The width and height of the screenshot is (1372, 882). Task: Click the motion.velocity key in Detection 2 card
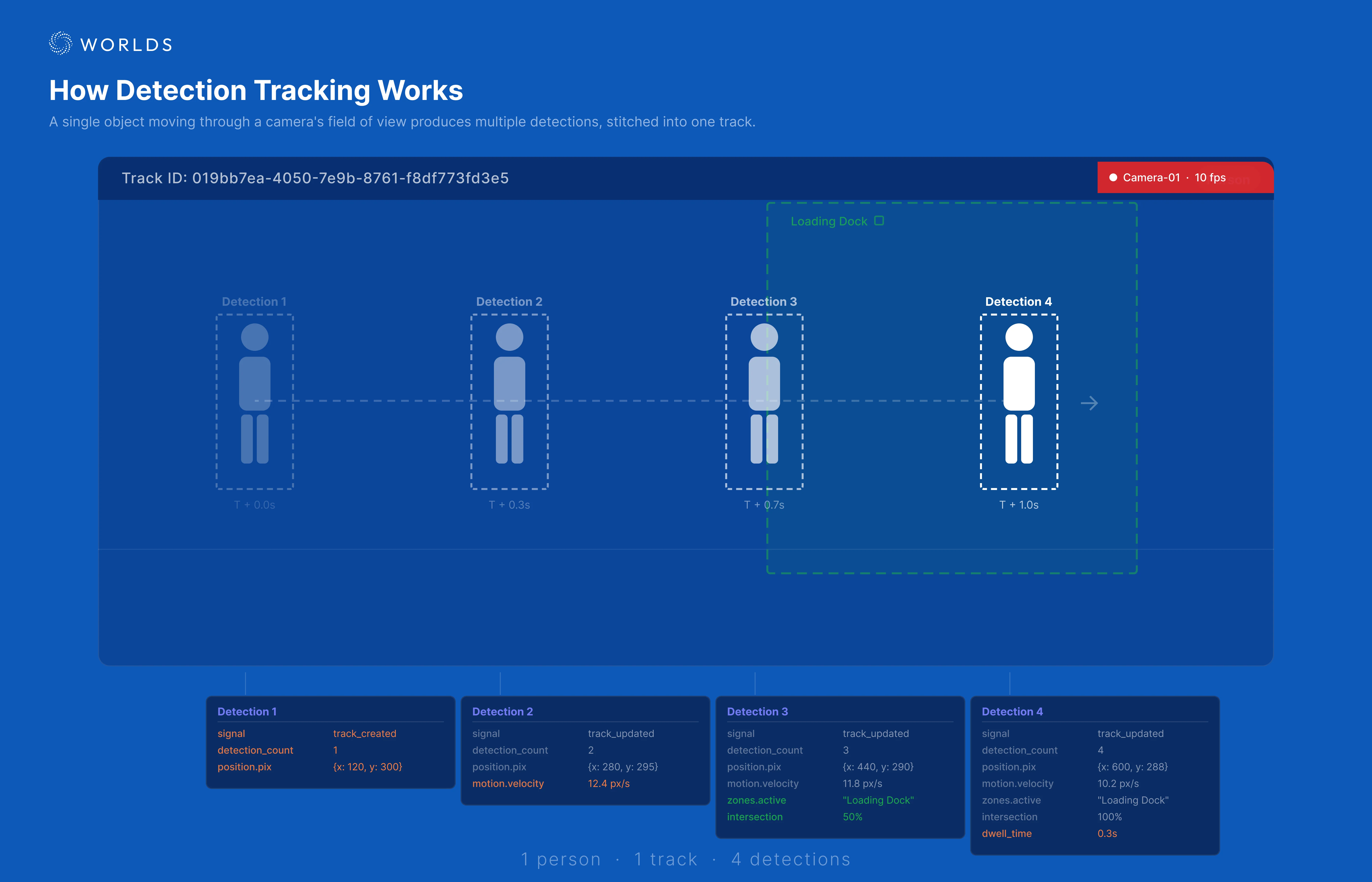point(508,784)
